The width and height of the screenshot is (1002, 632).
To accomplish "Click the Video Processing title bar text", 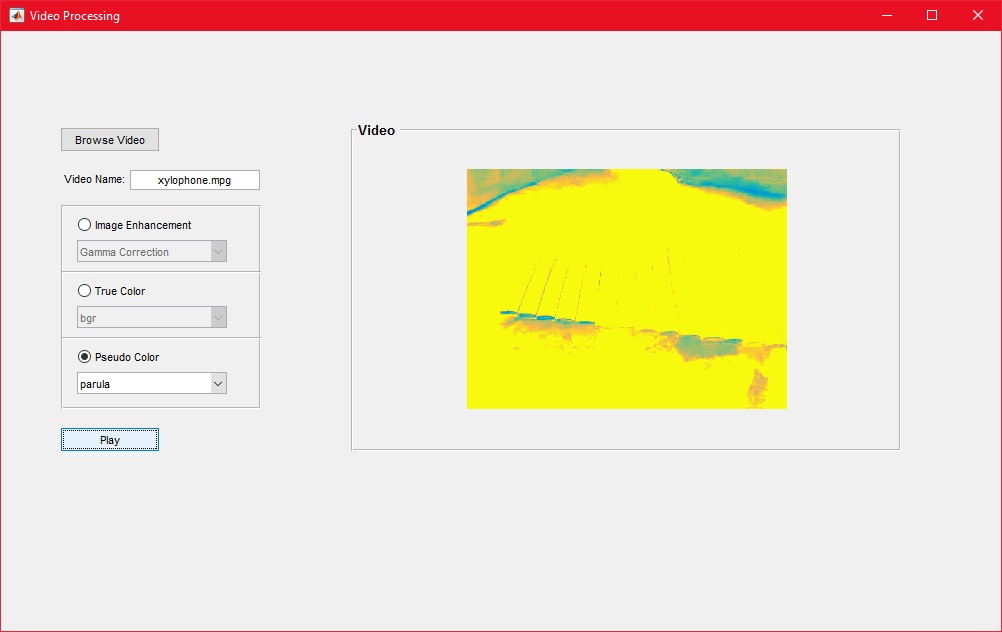I will click(75, 15).
